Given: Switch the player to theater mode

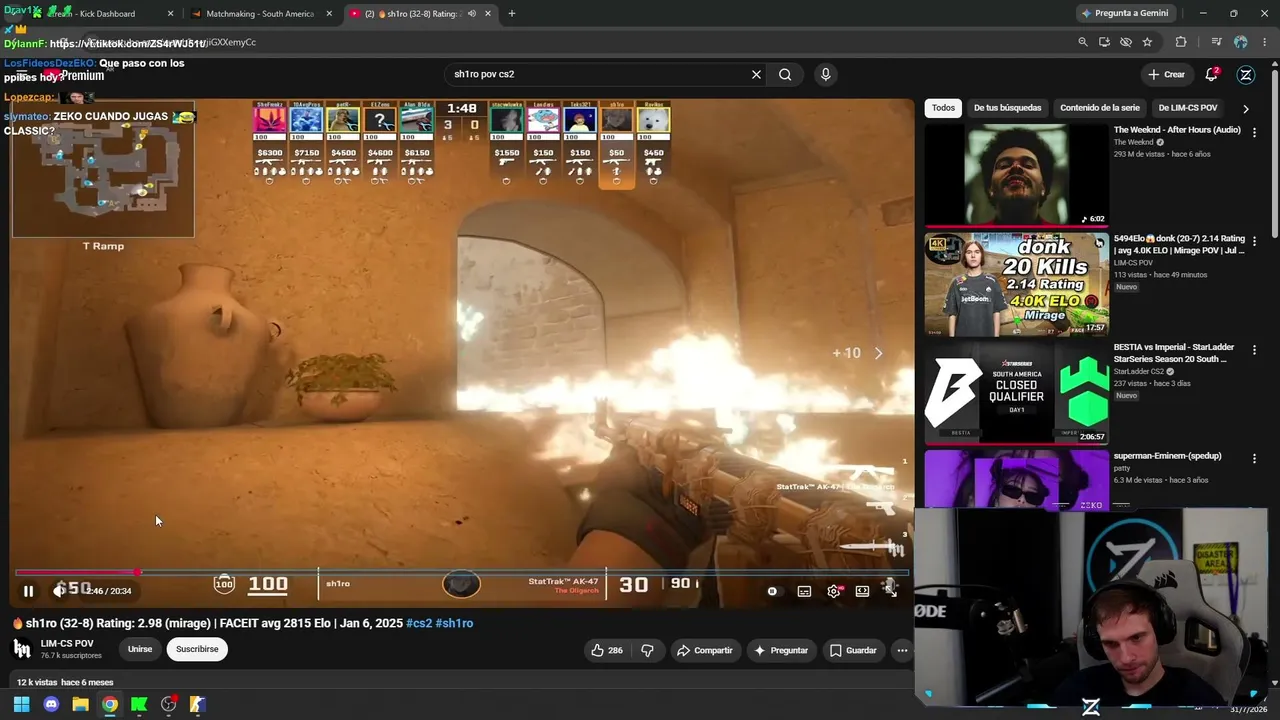Looking at the screenshot, I should [x=862, y=591].
